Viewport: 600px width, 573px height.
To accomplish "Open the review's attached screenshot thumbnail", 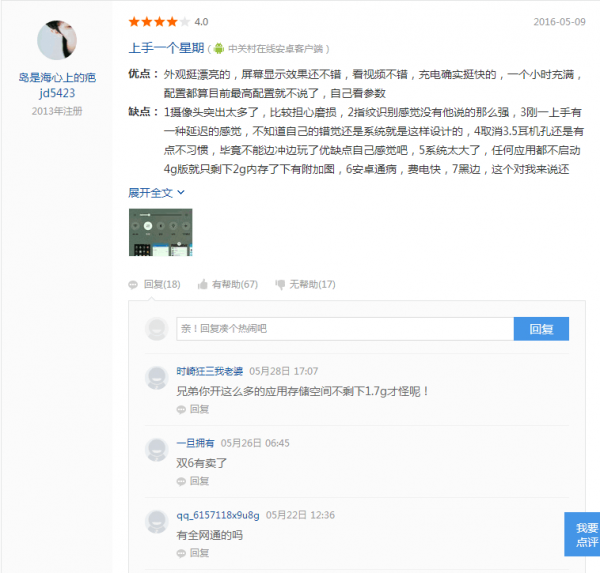I will [160, 232].
